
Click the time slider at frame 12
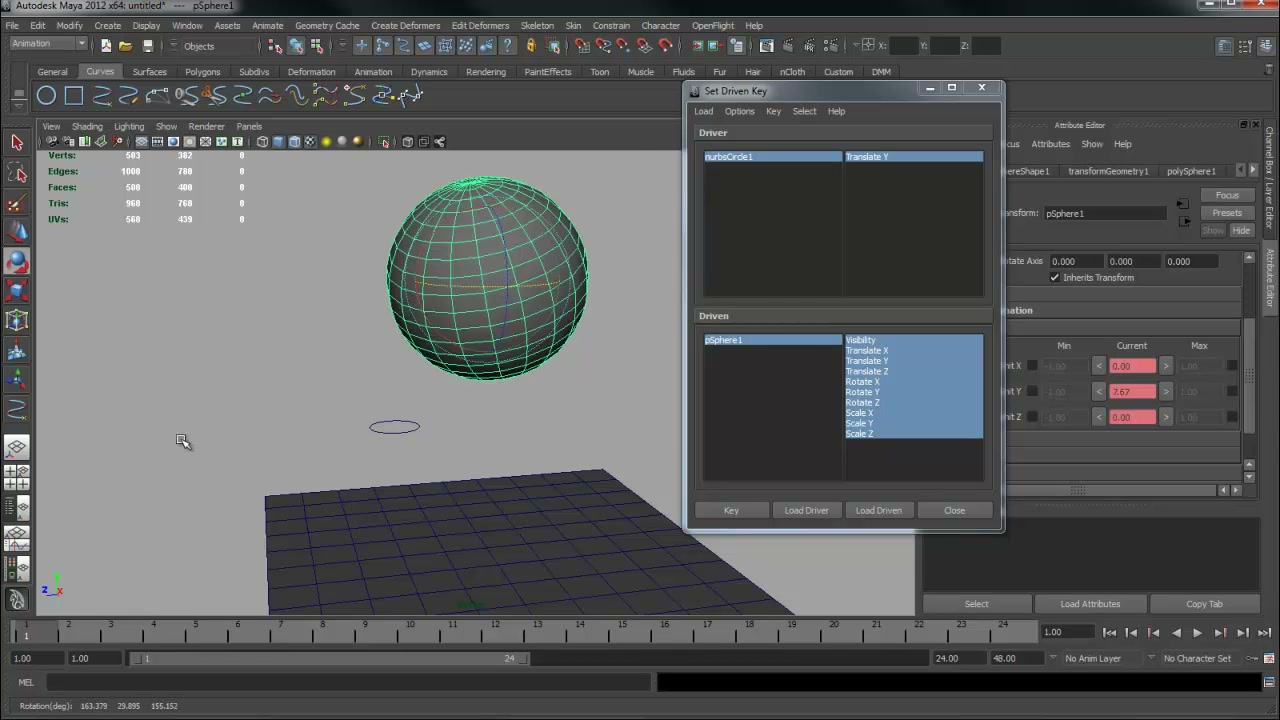(x=495, y=630)
